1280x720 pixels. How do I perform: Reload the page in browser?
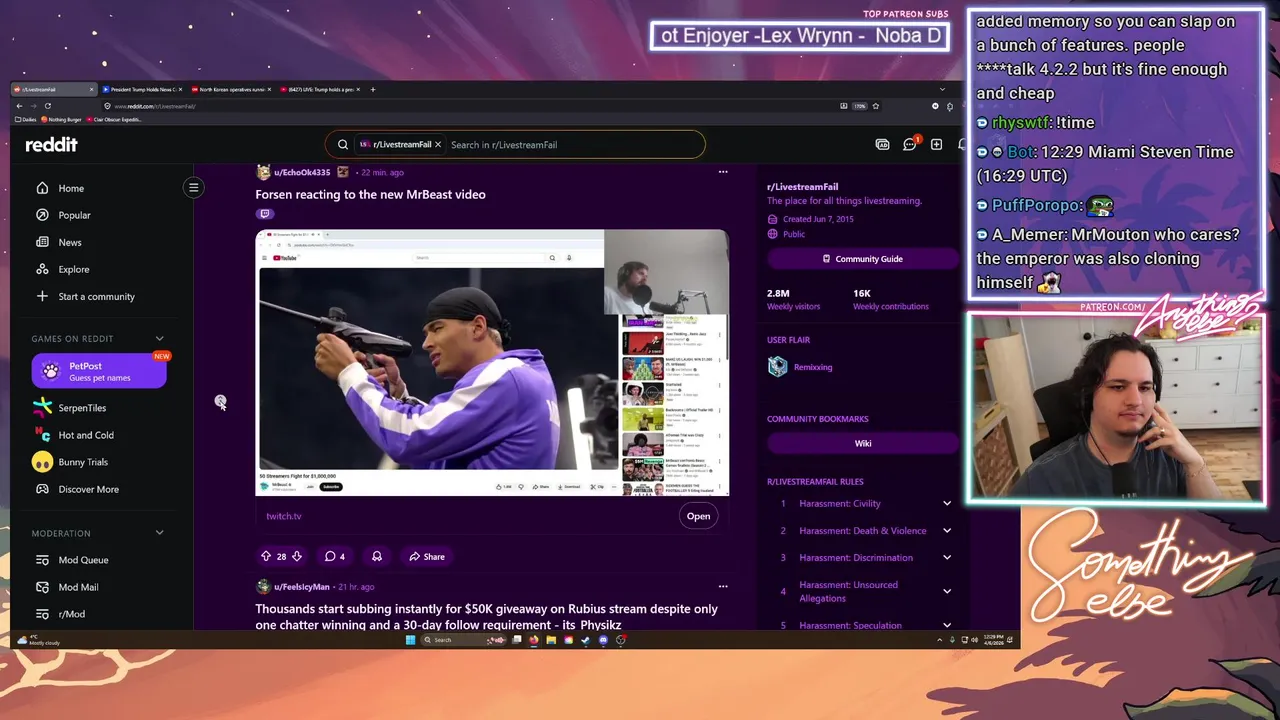pos(47,106)
